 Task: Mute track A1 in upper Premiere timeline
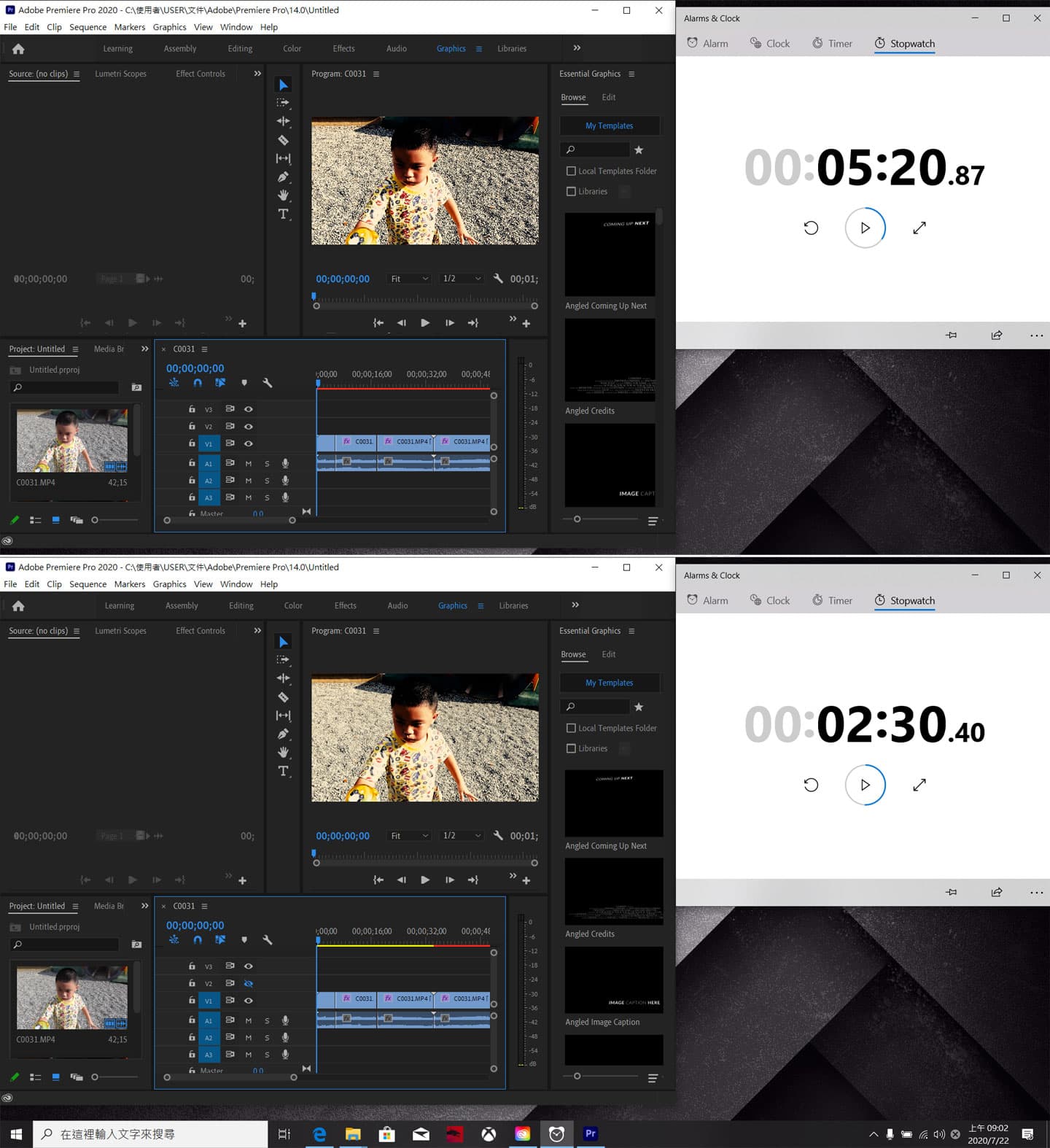[249, 463]
